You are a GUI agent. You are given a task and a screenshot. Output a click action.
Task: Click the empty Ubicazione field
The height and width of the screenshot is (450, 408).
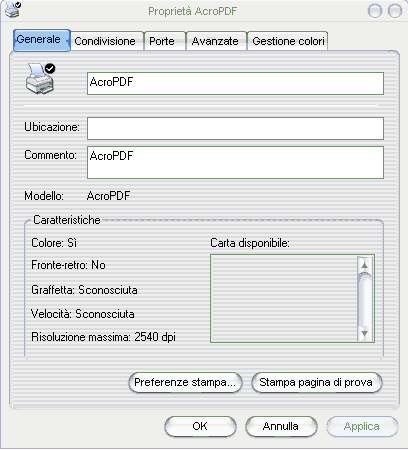(x=235, y=128)
